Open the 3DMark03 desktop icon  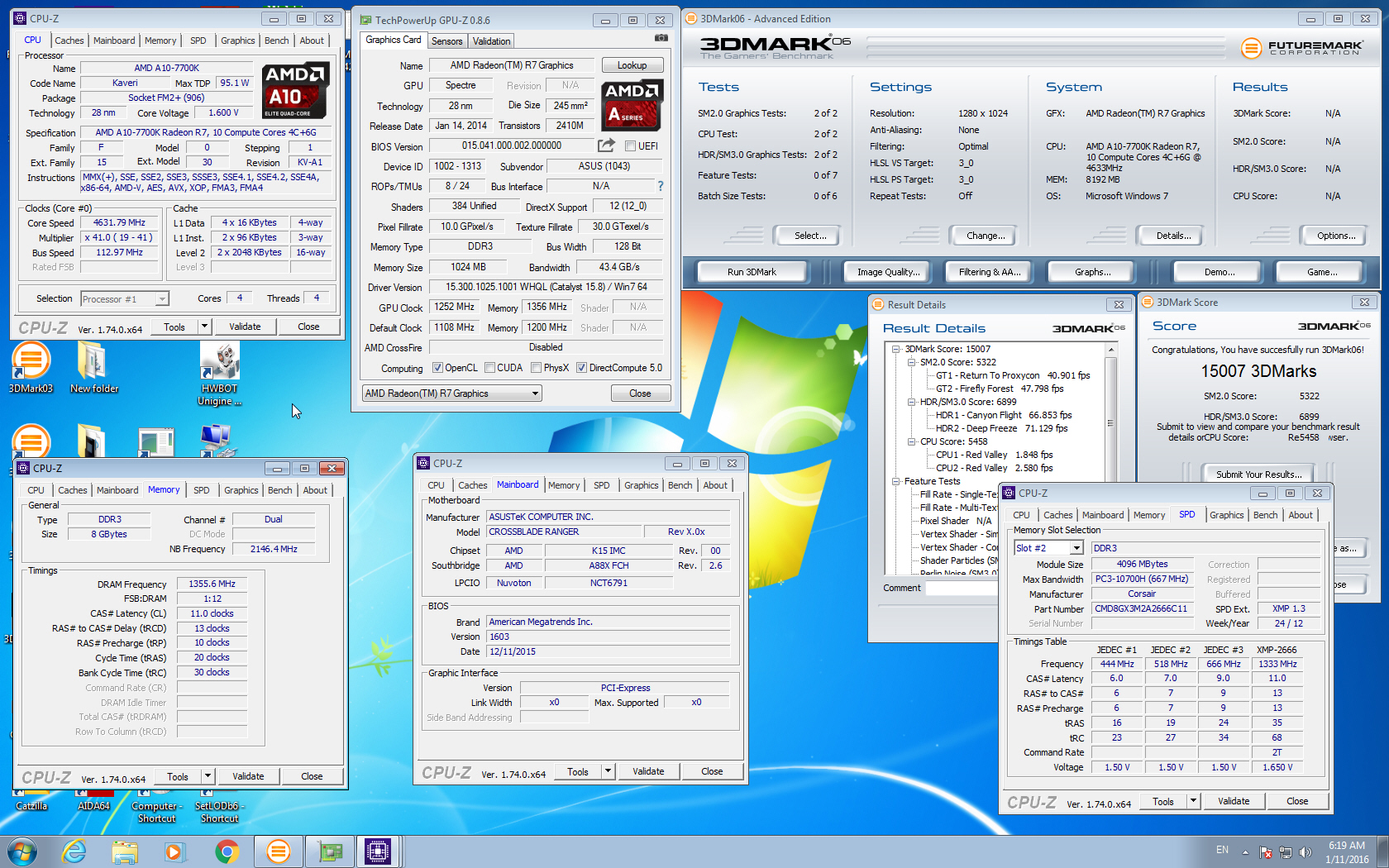click(31, 369)
